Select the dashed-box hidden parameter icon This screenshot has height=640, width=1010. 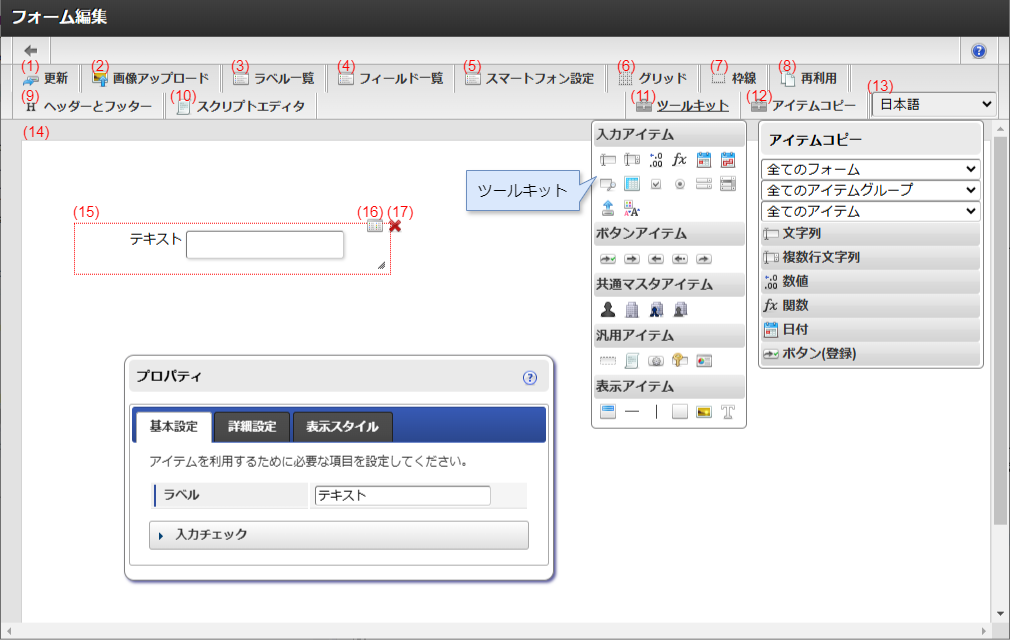tap(607, 361)
